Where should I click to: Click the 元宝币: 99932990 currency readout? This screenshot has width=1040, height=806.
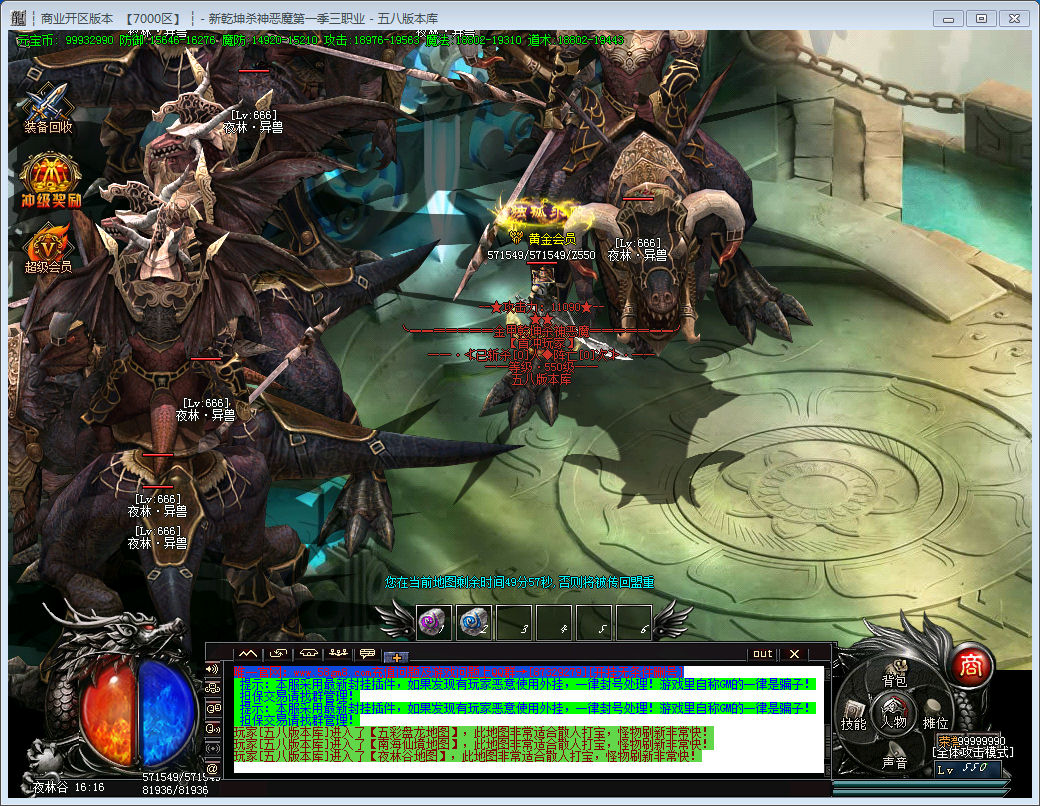pyautogui.click(x=65, y=40)
